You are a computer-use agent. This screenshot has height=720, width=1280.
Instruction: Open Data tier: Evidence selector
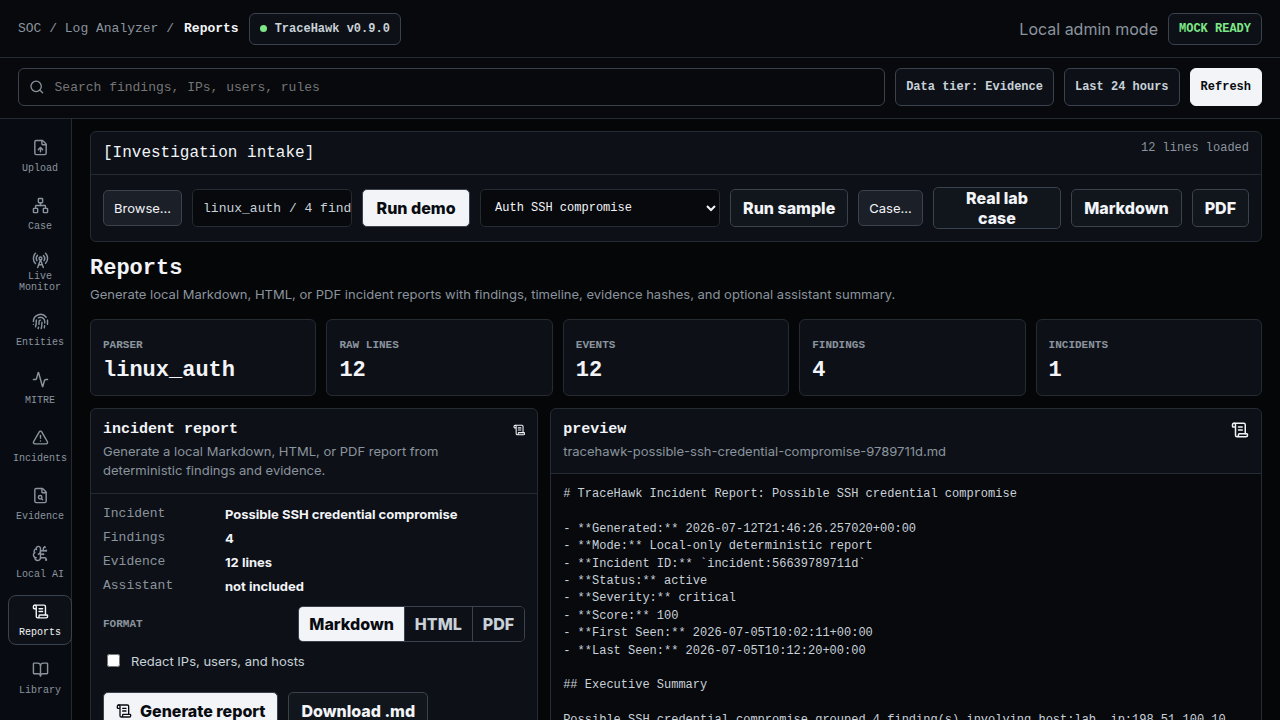coord(974,86)
